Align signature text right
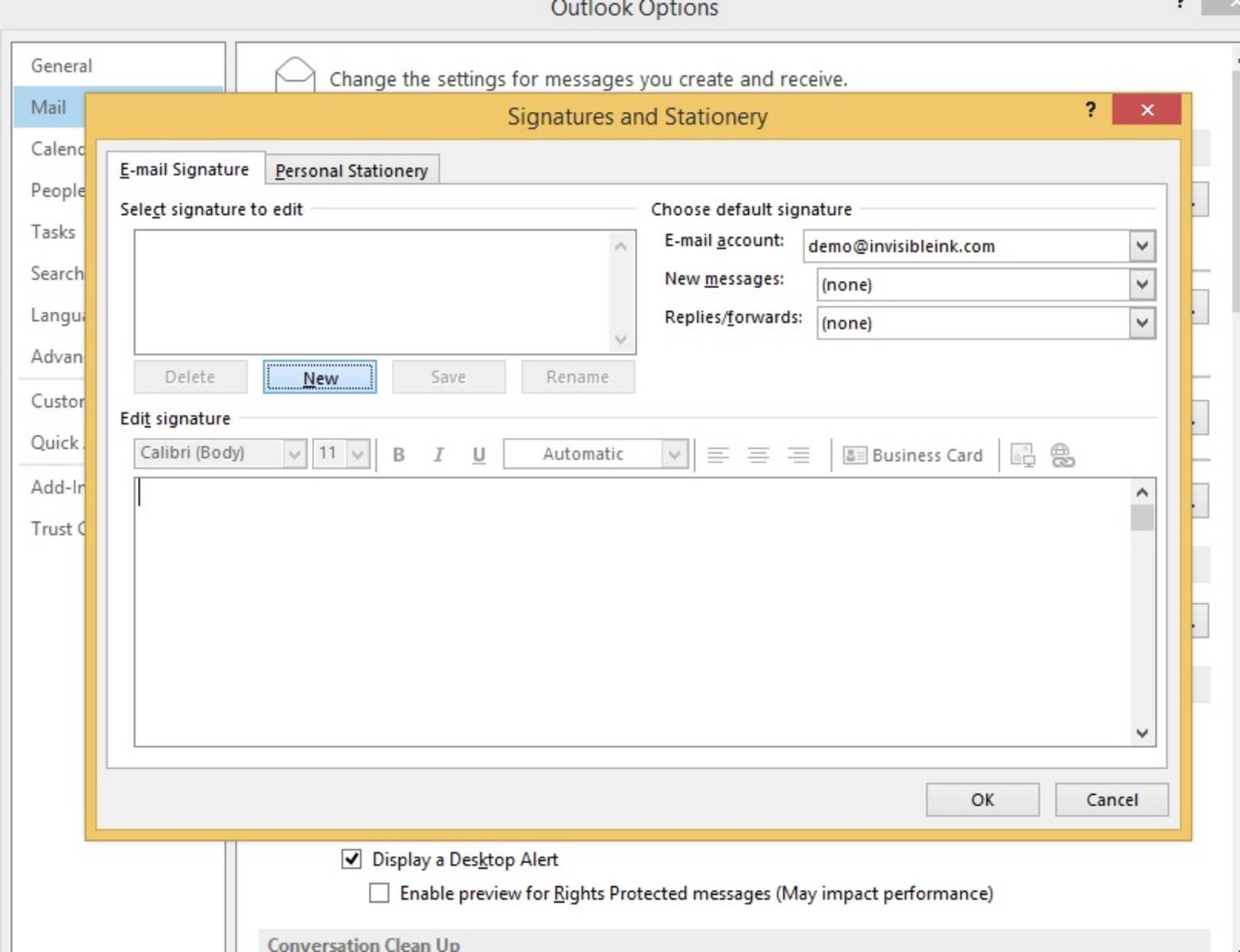 [x=798, y=455]
